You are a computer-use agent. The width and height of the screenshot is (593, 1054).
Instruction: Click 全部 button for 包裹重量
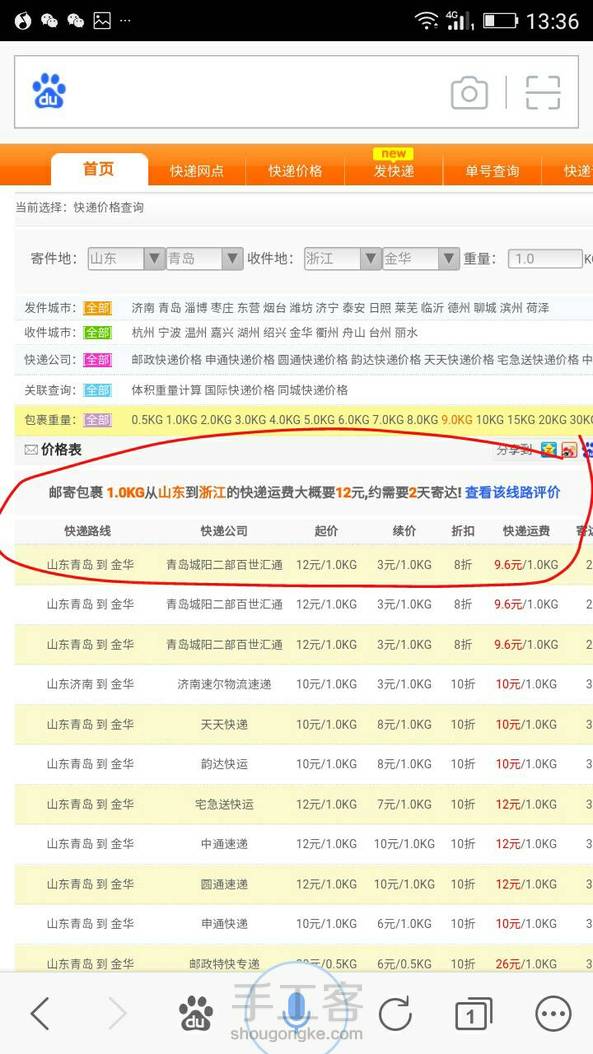(x=97, y=420)
